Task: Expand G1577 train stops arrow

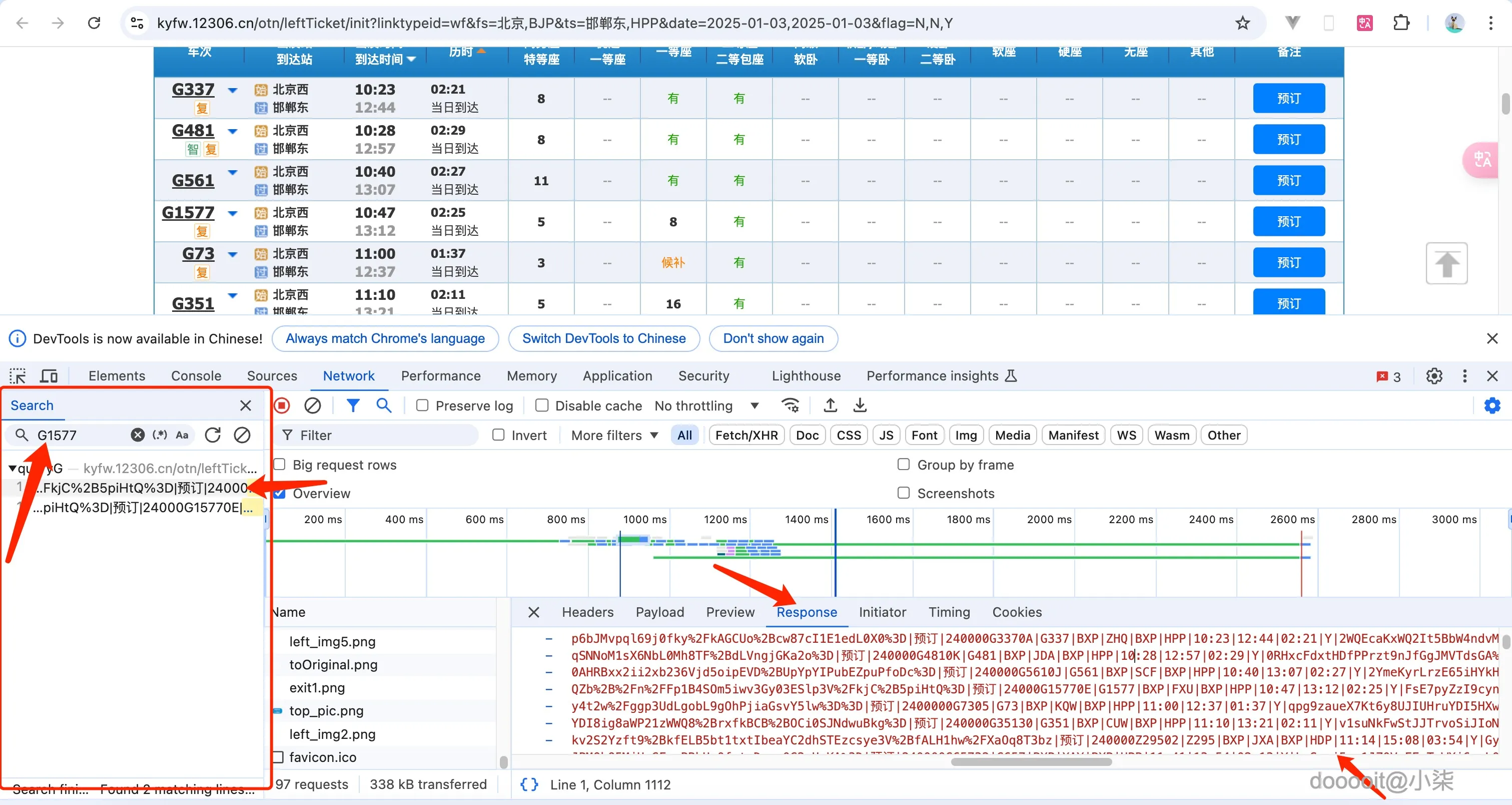Action: tap(233, 213)
